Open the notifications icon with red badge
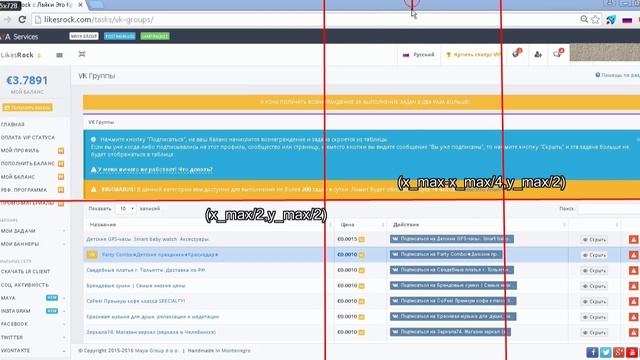This screenshot has width=640, height=360. click(517, 53)
